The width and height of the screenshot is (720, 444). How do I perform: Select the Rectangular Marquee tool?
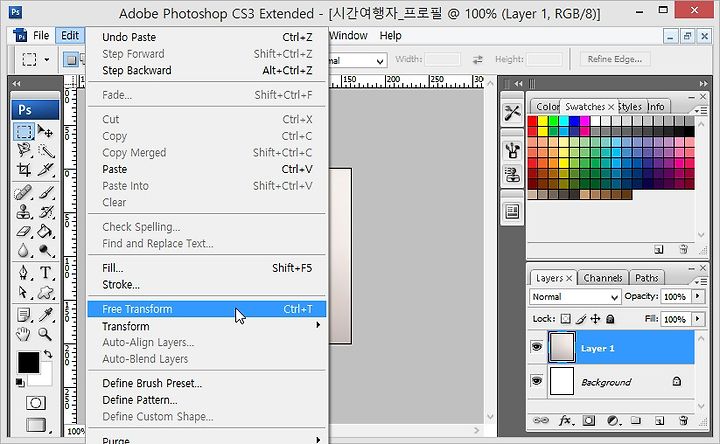tap(23, 132)
